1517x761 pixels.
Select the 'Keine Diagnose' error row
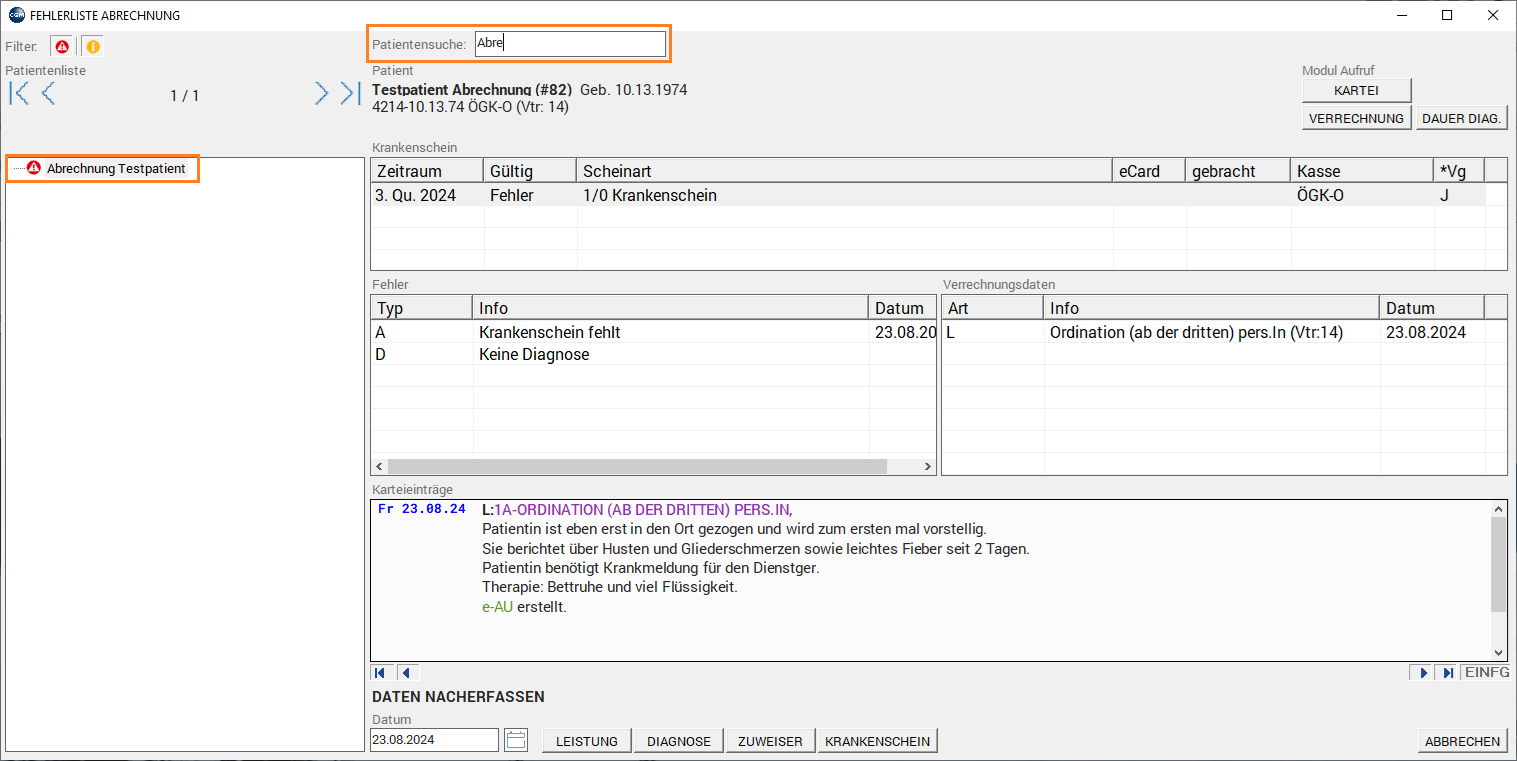point(534,355)
